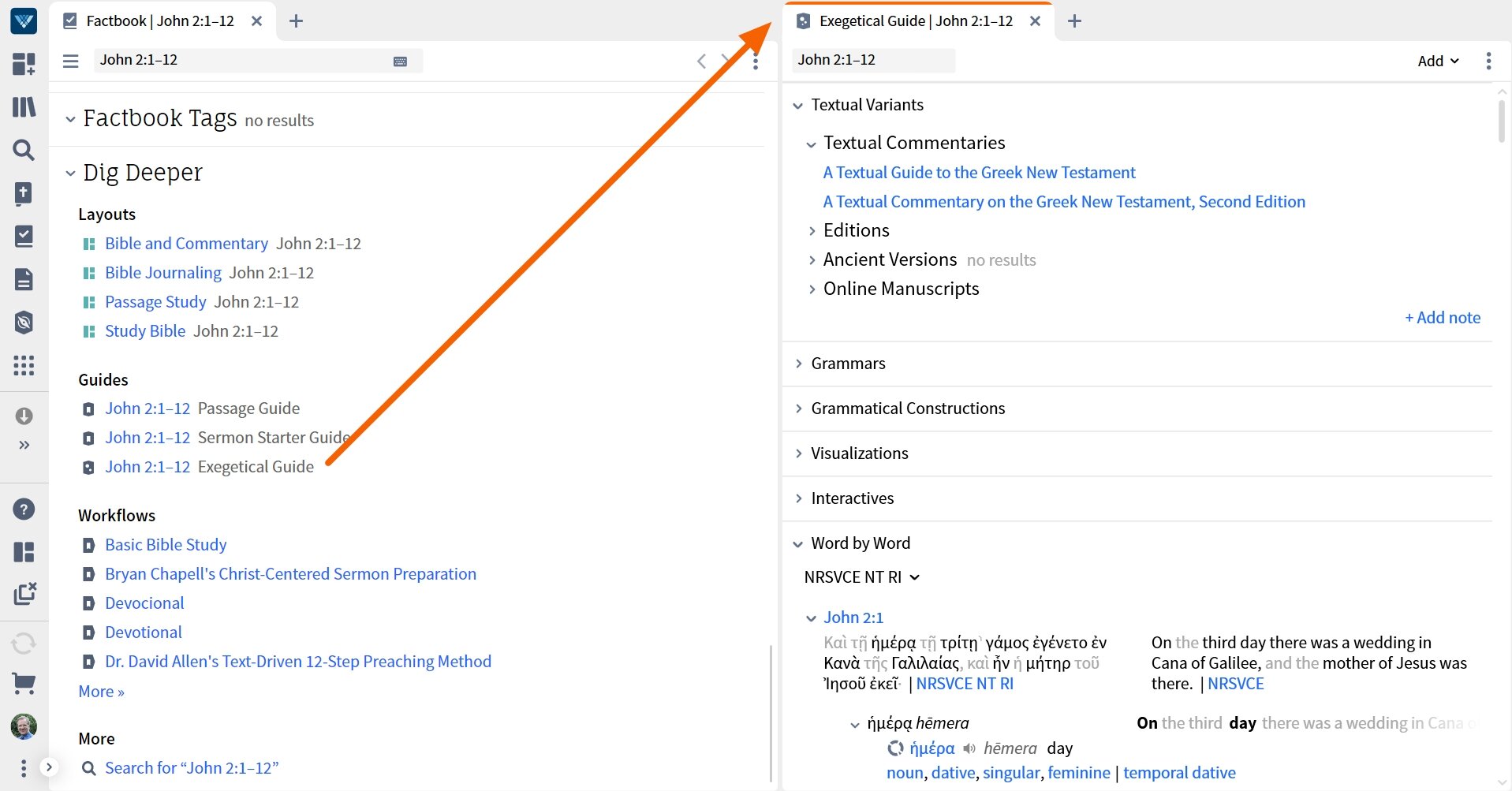
Task: Open the Guides shield sidebar icon
Action: [x=24, y=322]
